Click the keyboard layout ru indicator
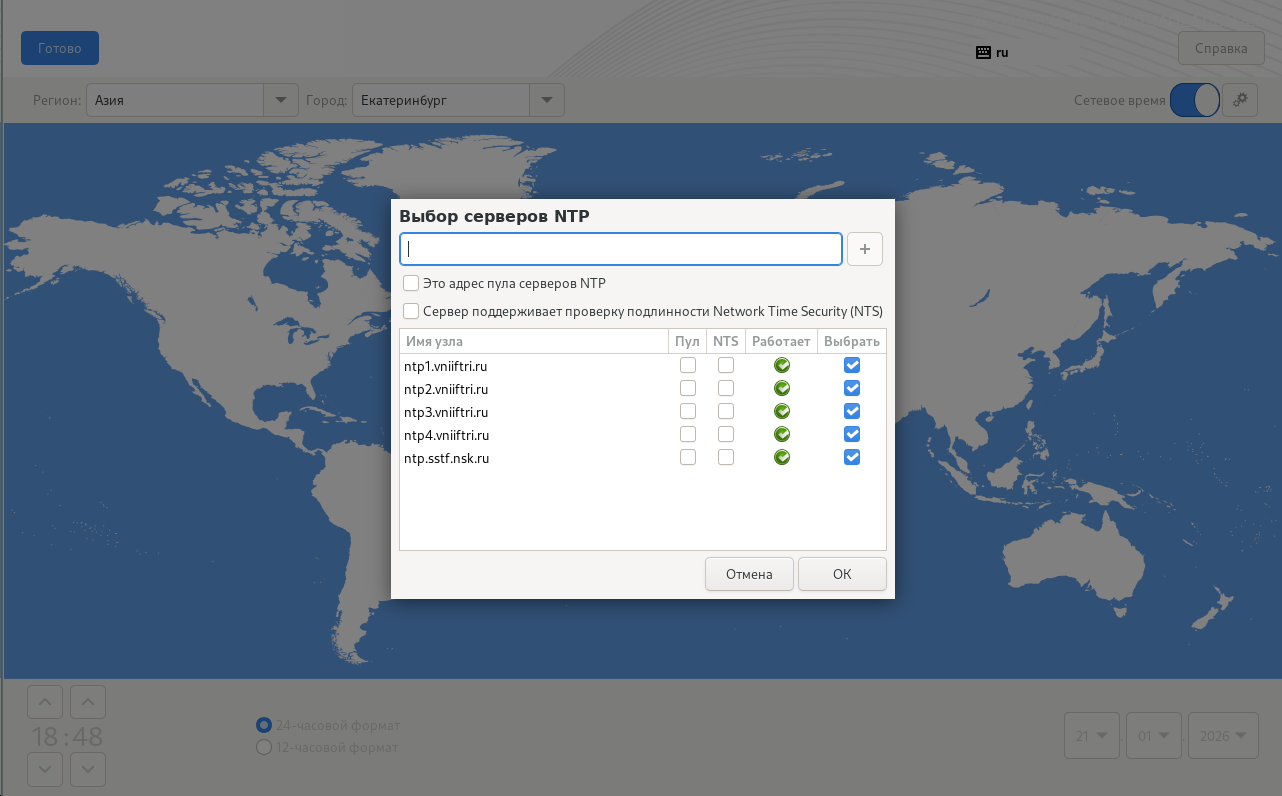Screen dimensions: 1282x796 [x=992, y=52]
